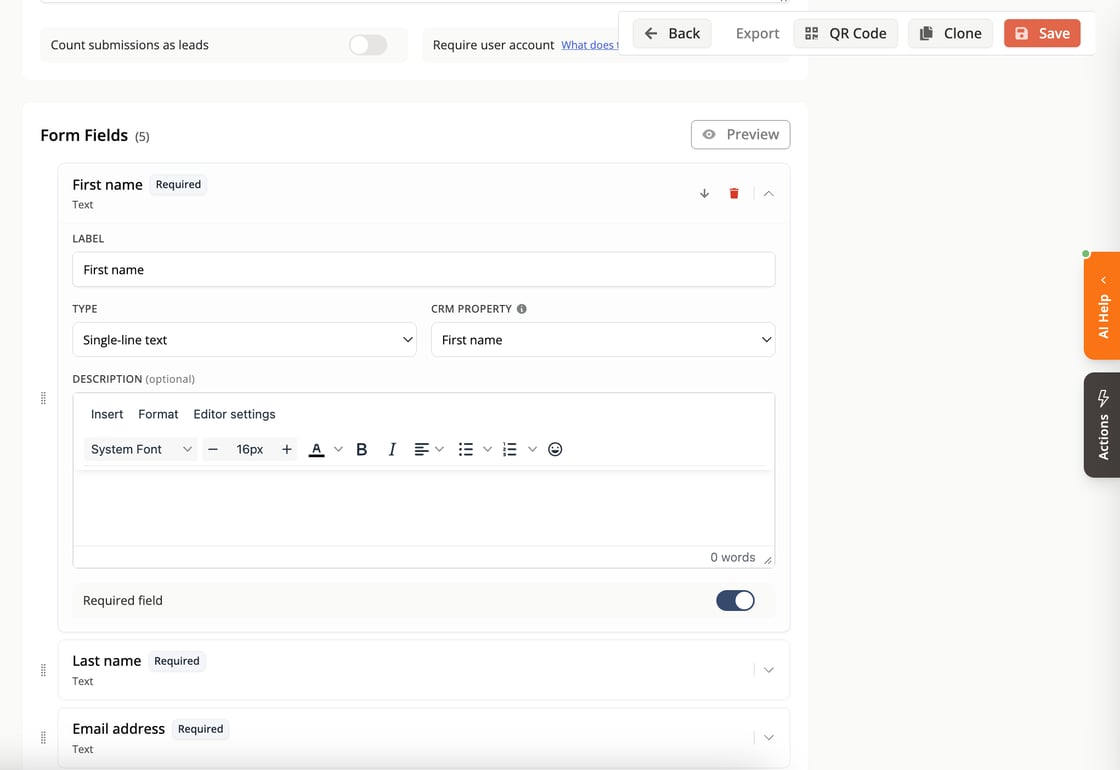Open the What does link

(x=589, y=45)
